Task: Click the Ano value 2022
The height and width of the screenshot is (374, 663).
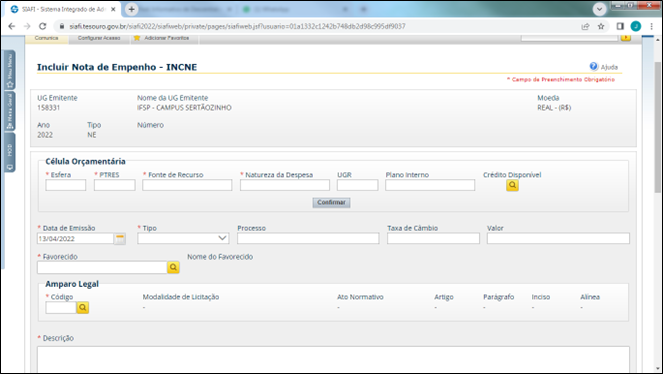Action: pos(45,135)
